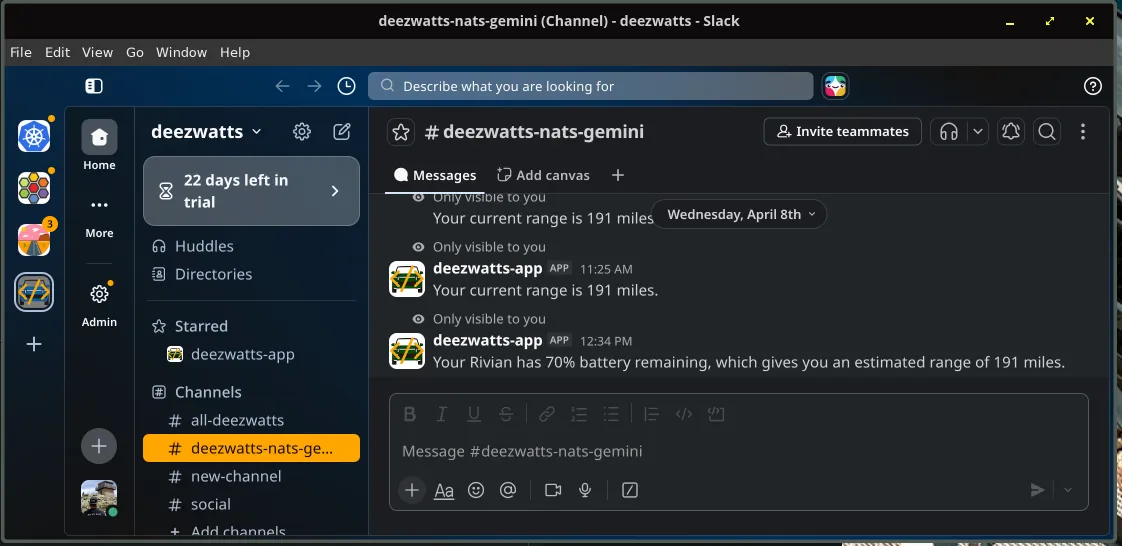Open the More menu in navigation rail
The height and width of the screenshot is (546, 1122).
click(x=99, y=216)
